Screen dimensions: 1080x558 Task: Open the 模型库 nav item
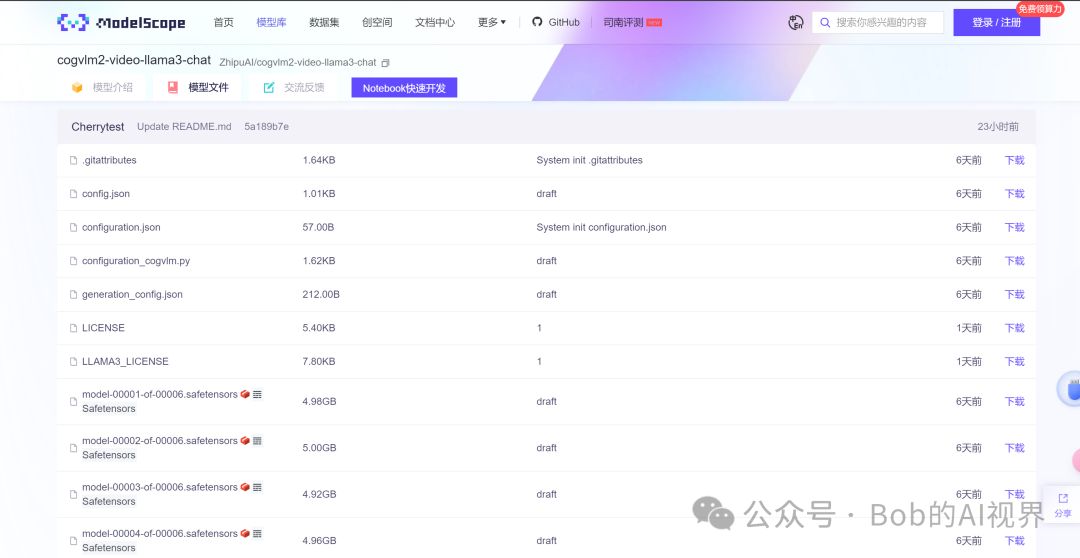(x=271, y=22)
